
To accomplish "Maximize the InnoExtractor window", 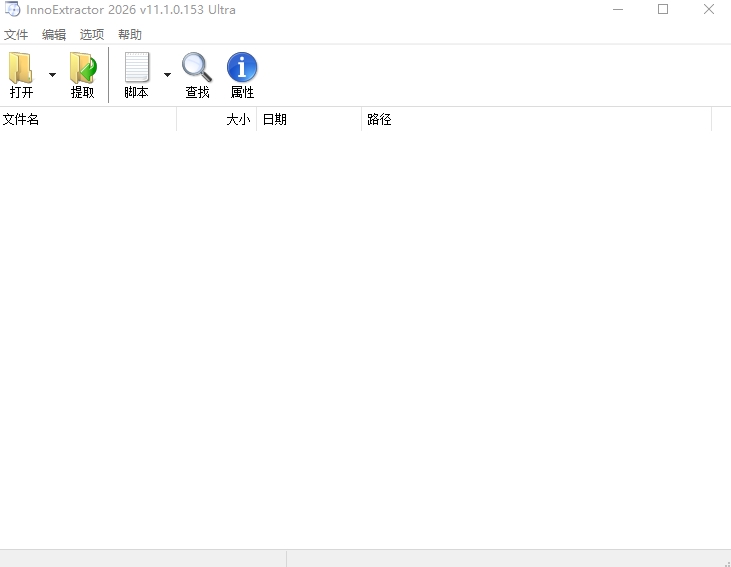I will tap(663, 9).
